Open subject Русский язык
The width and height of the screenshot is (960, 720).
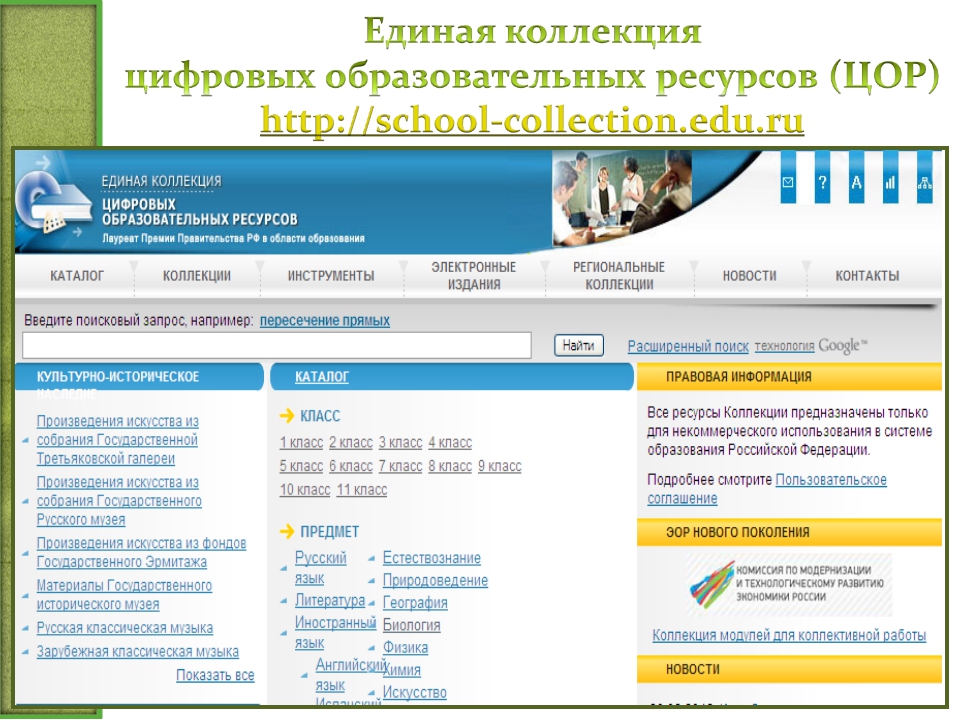tap(320, 568)
